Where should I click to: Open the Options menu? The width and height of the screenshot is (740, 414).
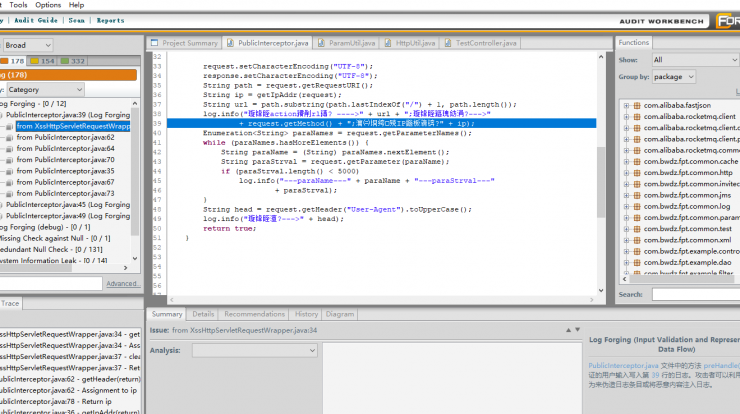click(x=48, y=5)
